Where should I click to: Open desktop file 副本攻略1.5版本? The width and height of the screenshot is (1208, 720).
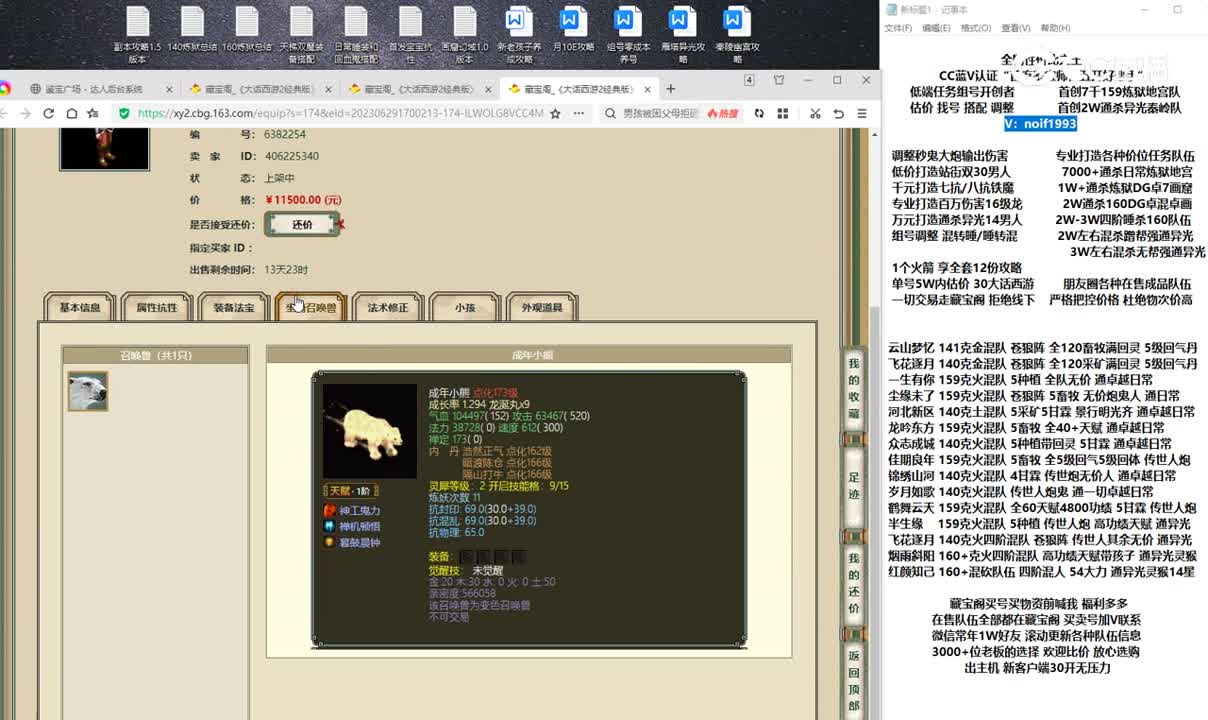point(137,35)
